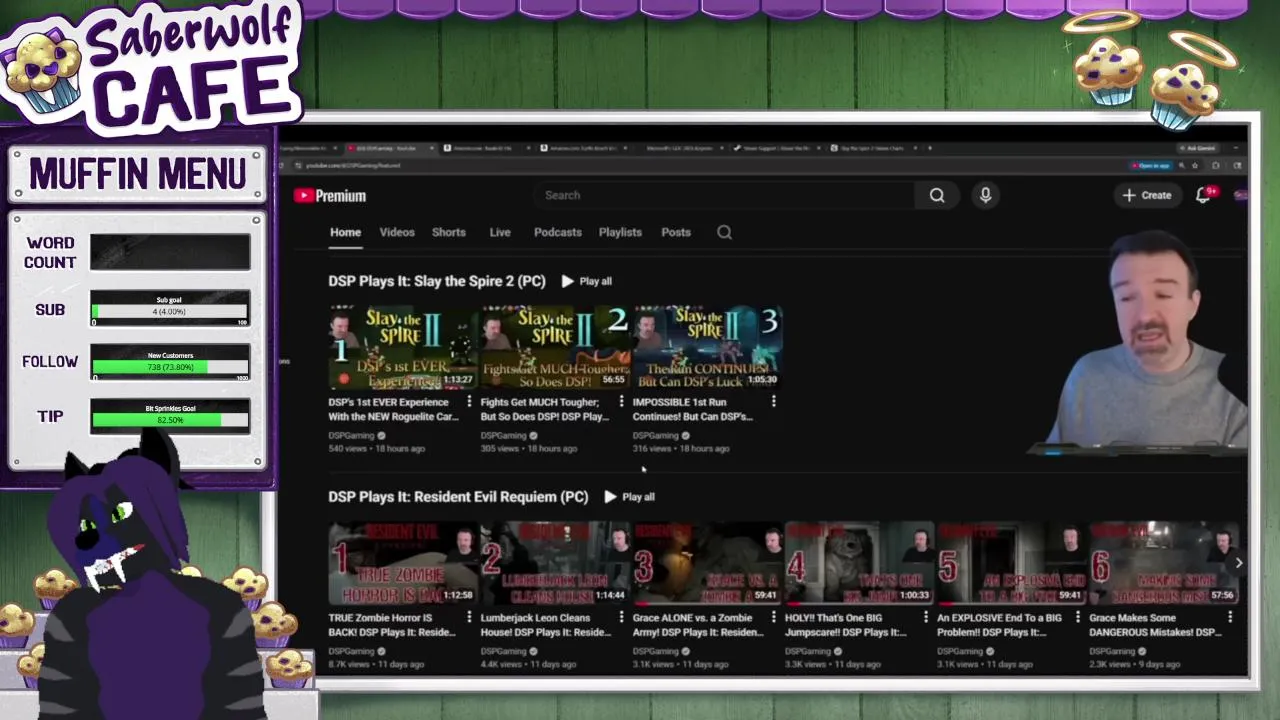
Task: Open Slay the Spire II part 3 thumbnail
Action: click(707, 347)
